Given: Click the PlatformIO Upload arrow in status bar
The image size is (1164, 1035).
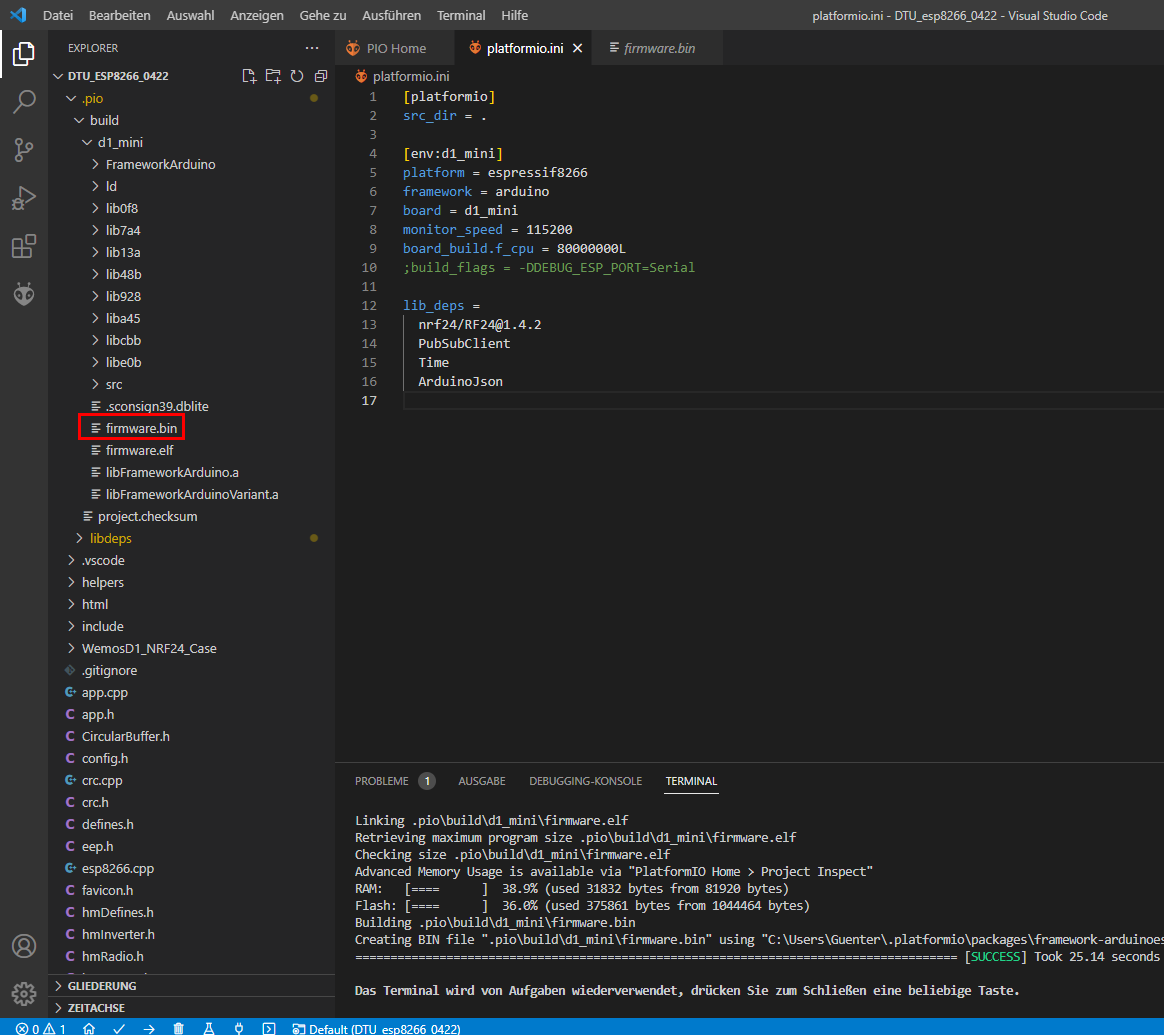Looking at the screenshot, I should (x=148, y=1028).
